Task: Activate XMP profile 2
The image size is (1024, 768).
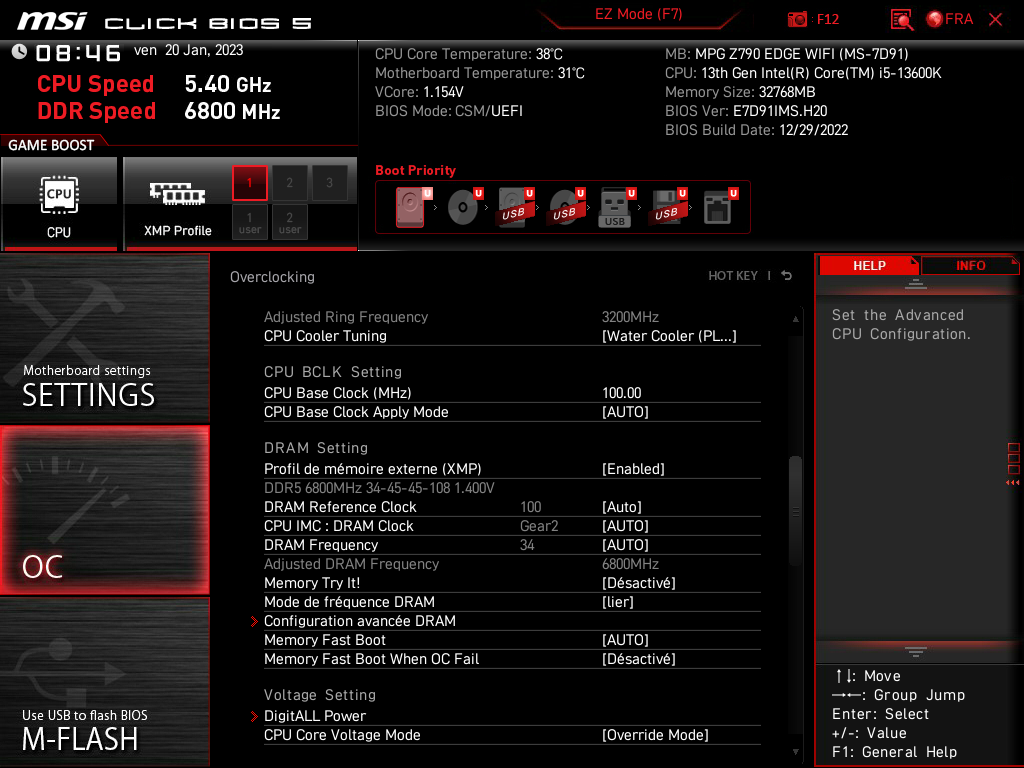Action: [289, 183]
